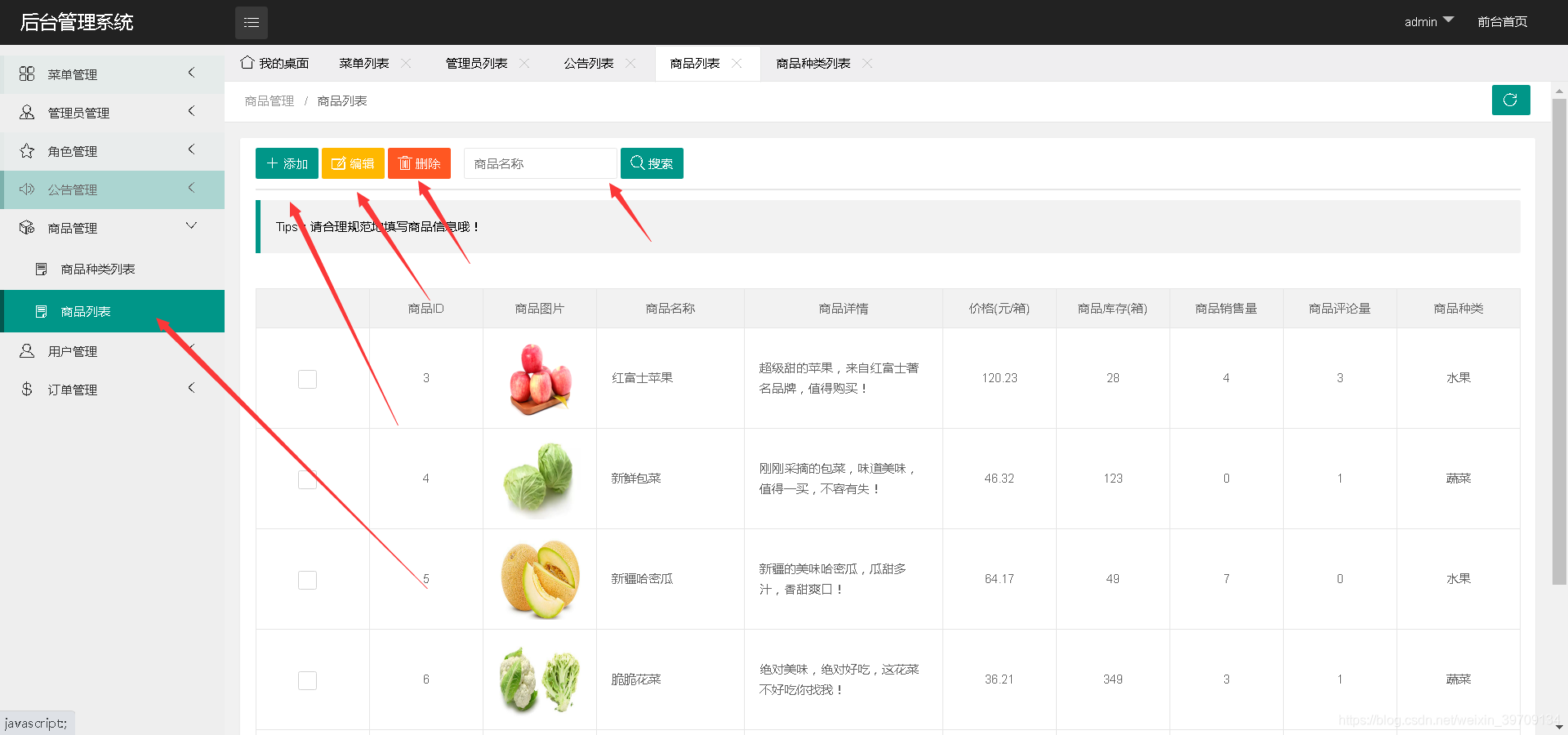Click the 角色管理 star icon
This screenshot has width=1568, height=735.
pyautogui.click(x=27, y=150)
